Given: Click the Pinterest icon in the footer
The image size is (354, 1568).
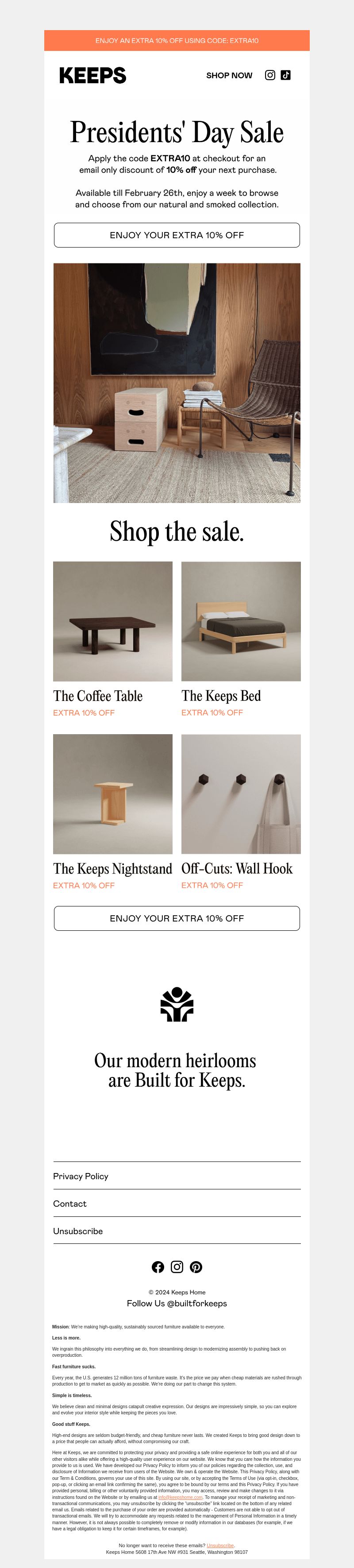Looking at the screenshot, I should (196, 1267).
